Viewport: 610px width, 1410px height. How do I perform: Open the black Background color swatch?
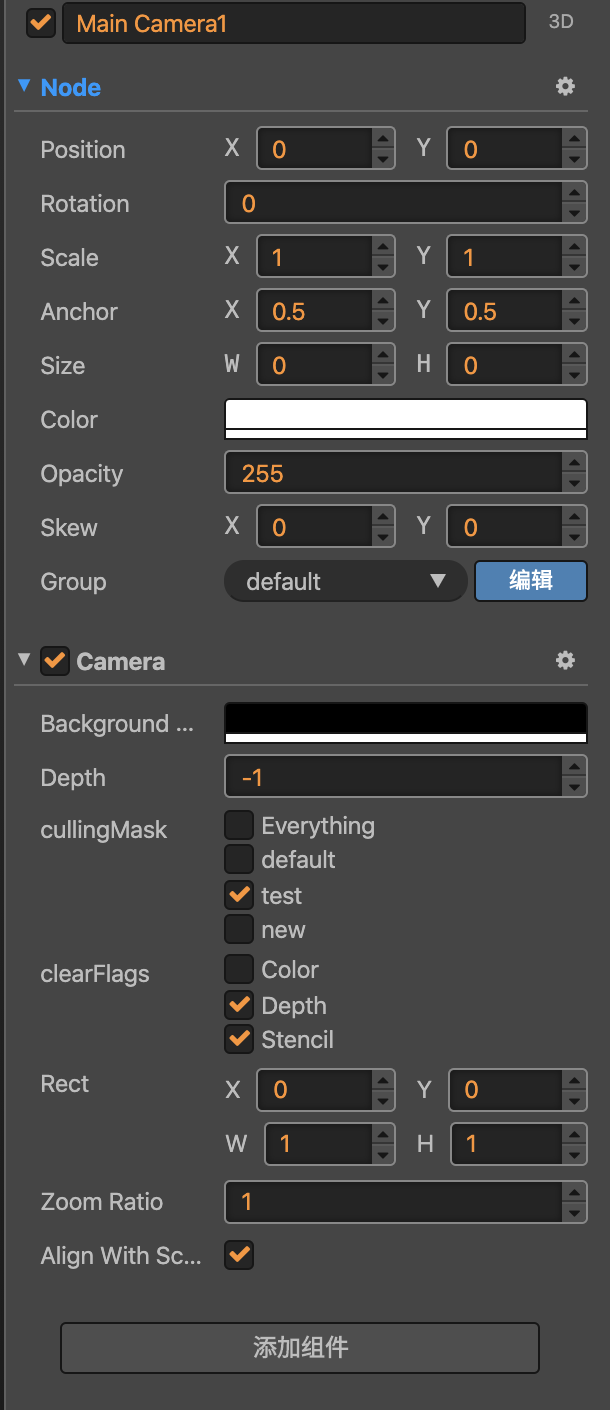pyautogui.click(x=405, y=722)
